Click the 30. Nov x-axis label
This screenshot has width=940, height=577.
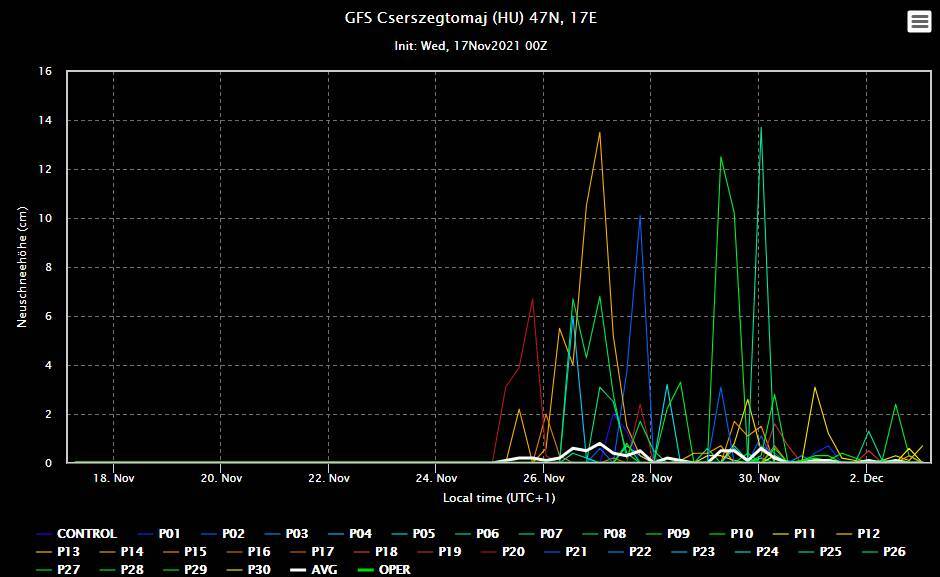coord(759,478)
